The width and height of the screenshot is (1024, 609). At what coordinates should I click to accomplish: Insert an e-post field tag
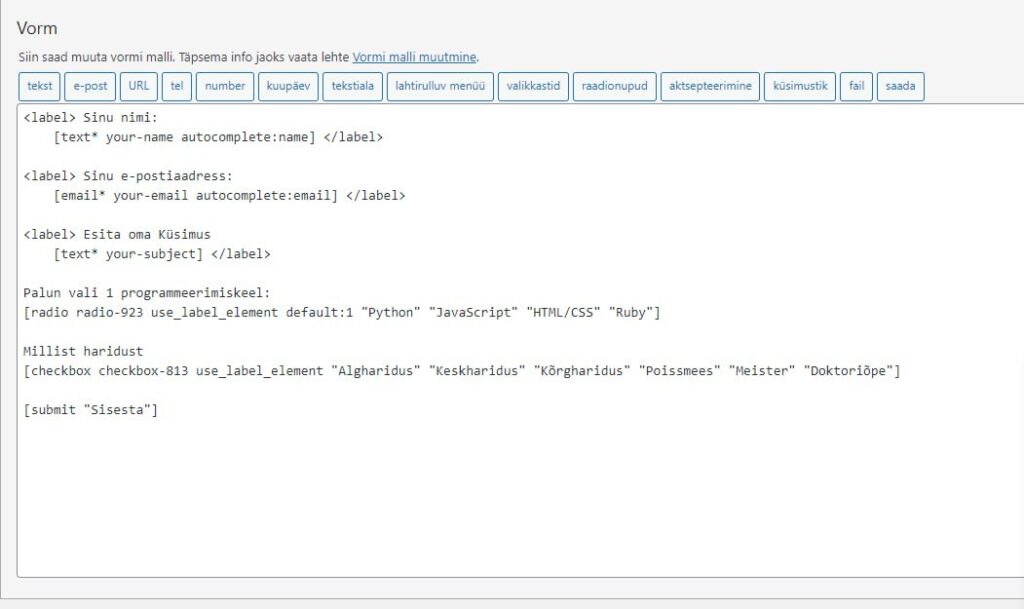[x=91, y=86]
